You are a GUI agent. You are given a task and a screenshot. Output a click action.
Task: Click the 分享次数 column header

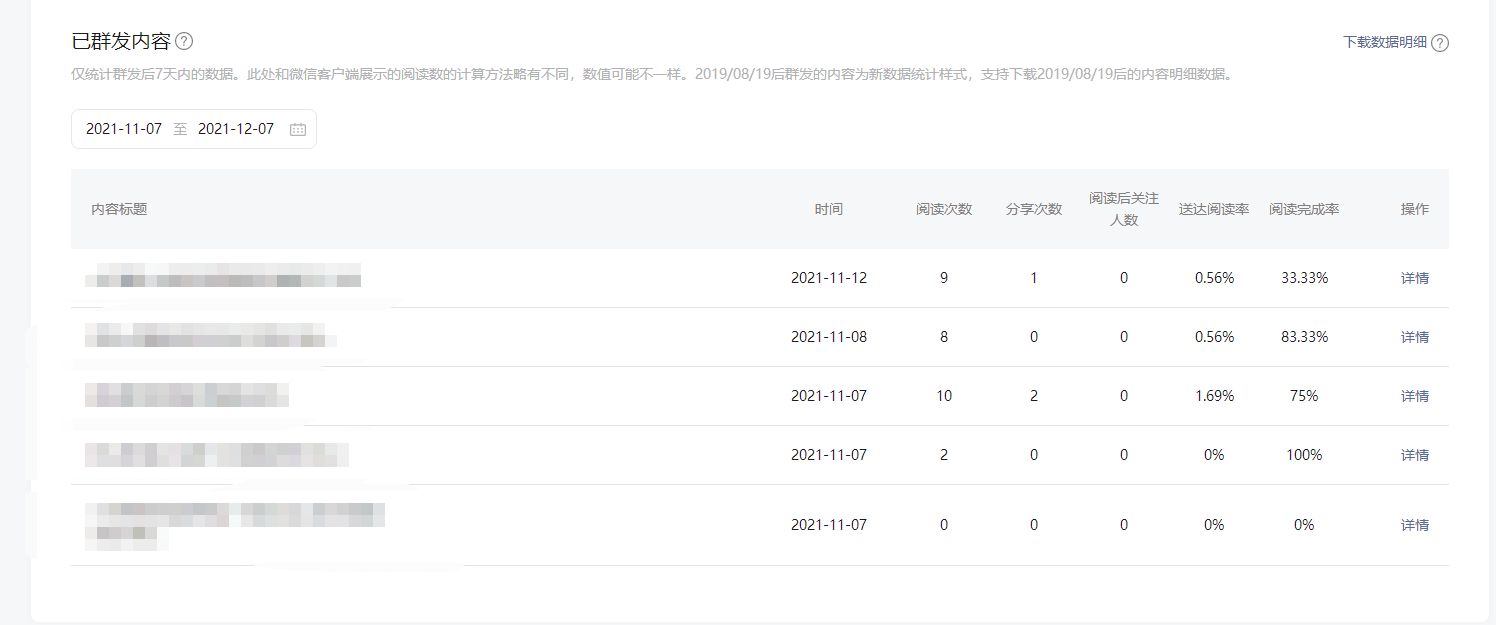coord(1033,209)
